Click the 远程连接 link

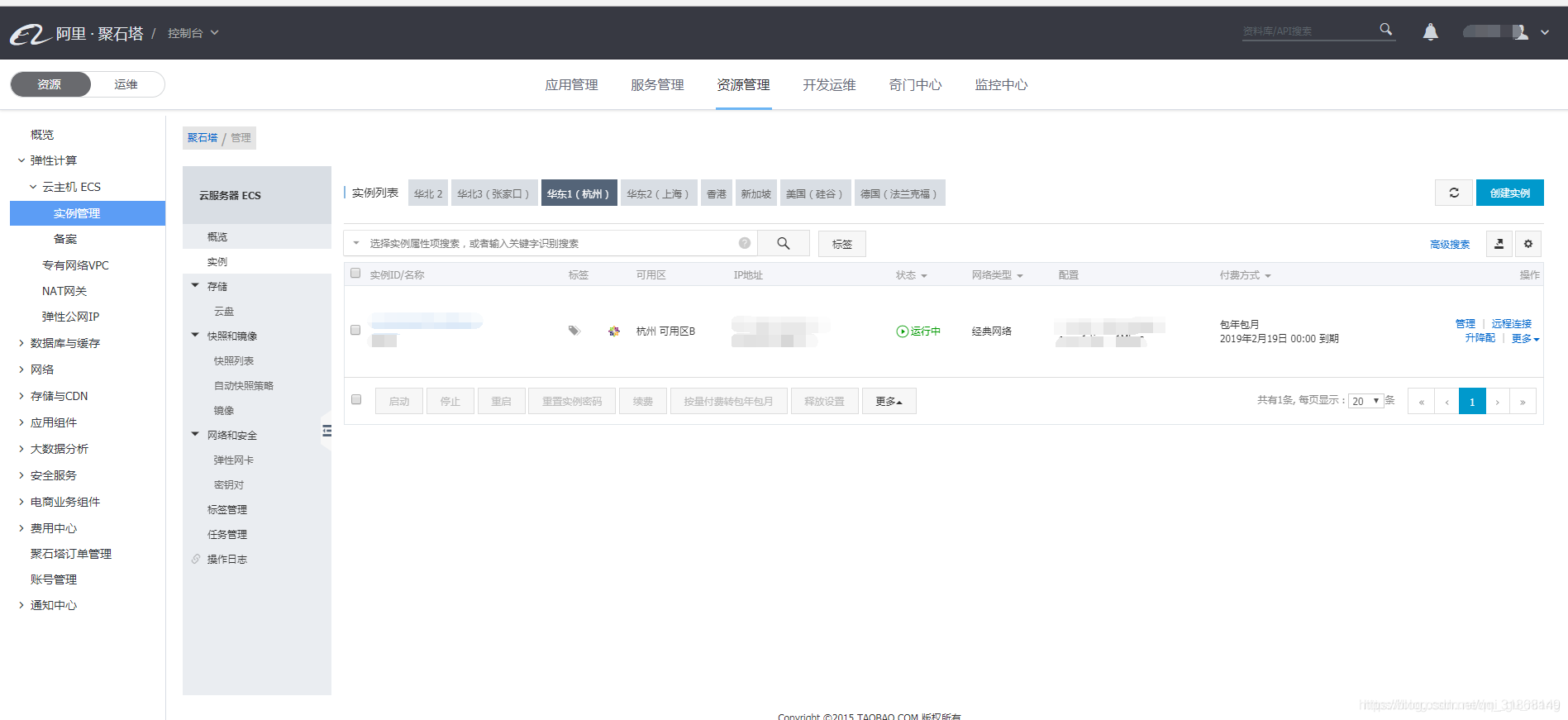1511,323
